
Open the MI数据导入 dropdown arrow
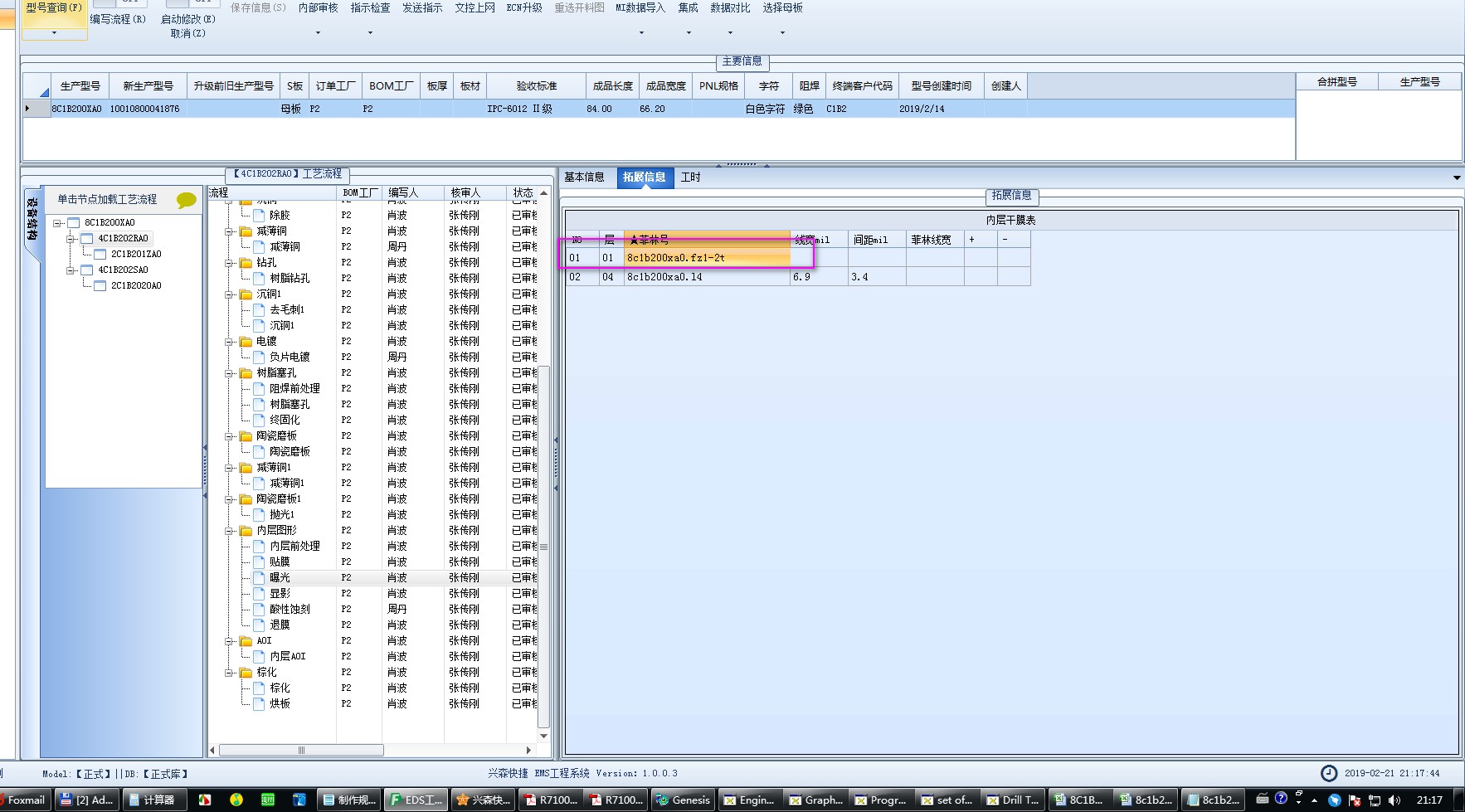(641, 33)
